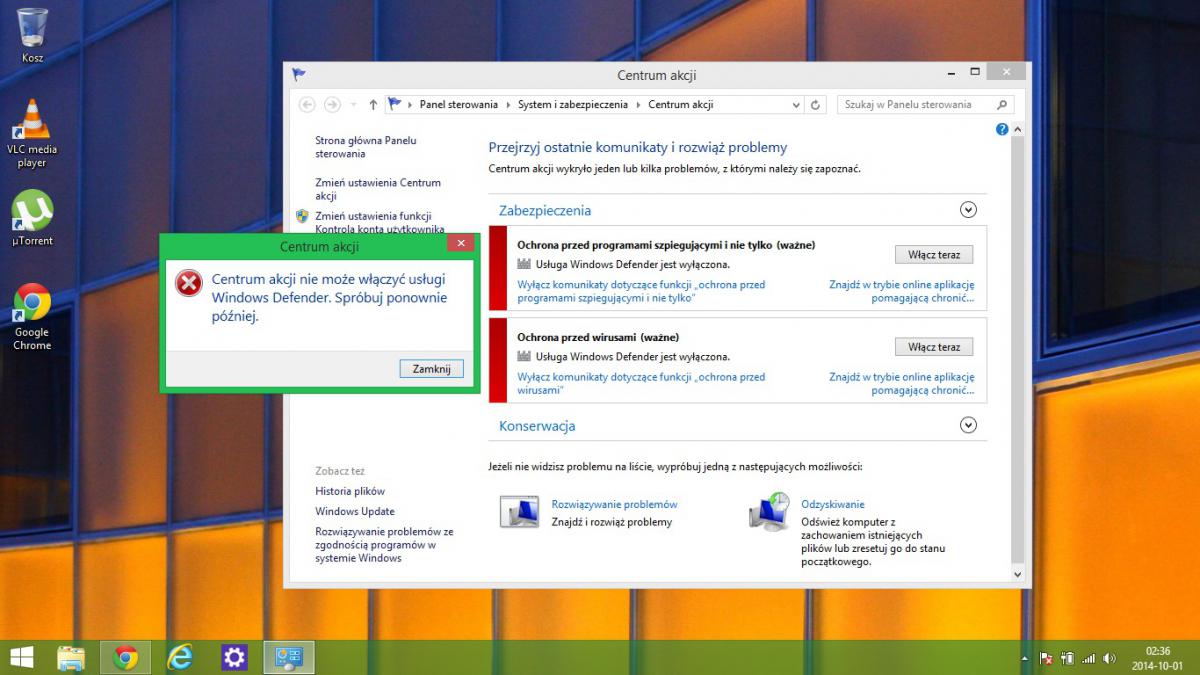
Task: Click the Zabezpieczenia section heading
Action: 545,210
